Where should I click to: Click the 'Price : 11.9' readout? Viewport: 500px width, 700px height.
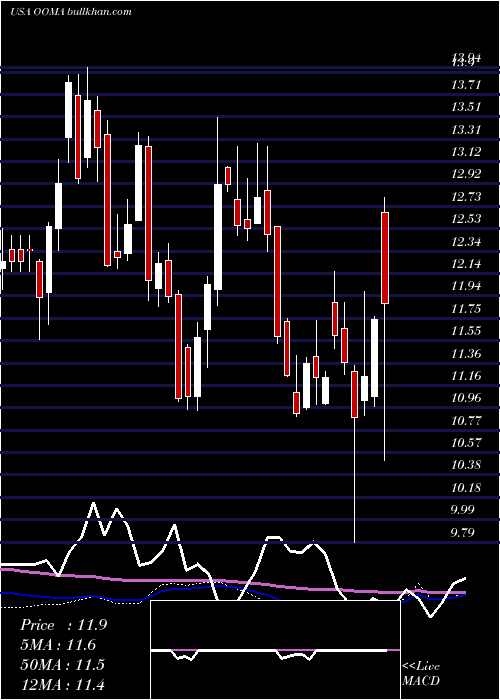(x=63, y=625)
